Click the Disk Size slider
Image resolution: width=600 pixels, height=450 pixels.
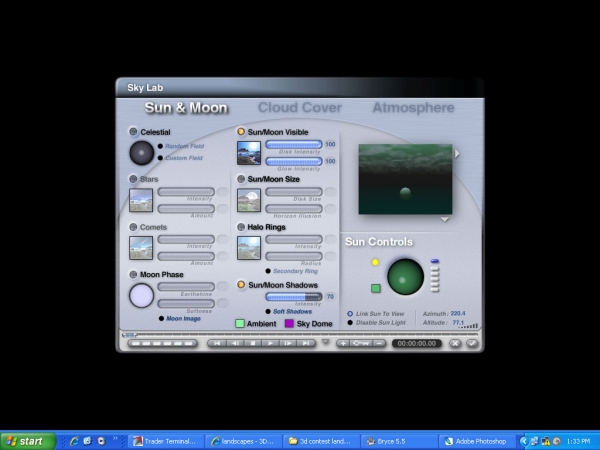click(x=293, y=191)
